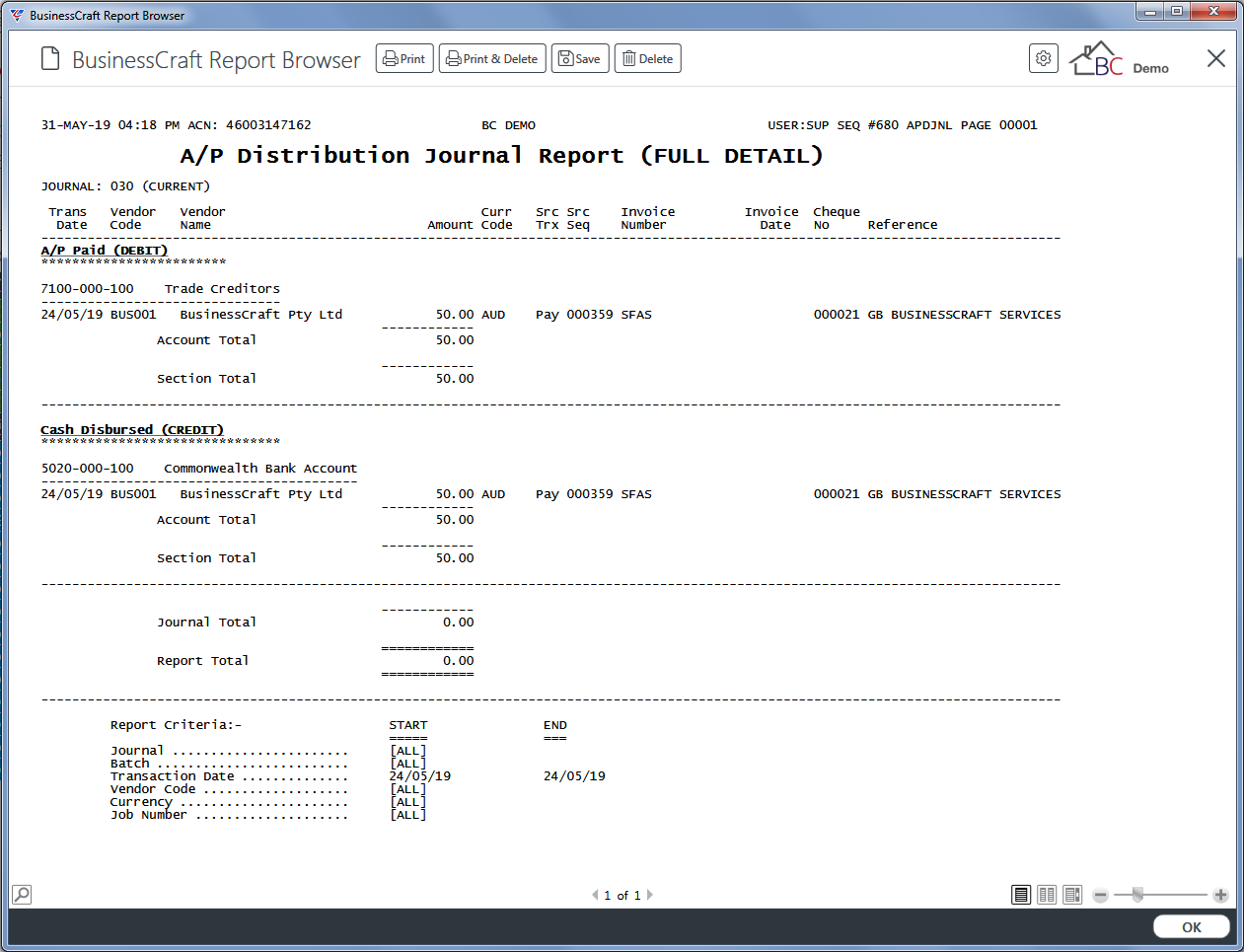This screenshot has height=952, width=1244.
Task: Click the 'Cash Disbursed (CREDIT)' heading
Action: (132, 430)
